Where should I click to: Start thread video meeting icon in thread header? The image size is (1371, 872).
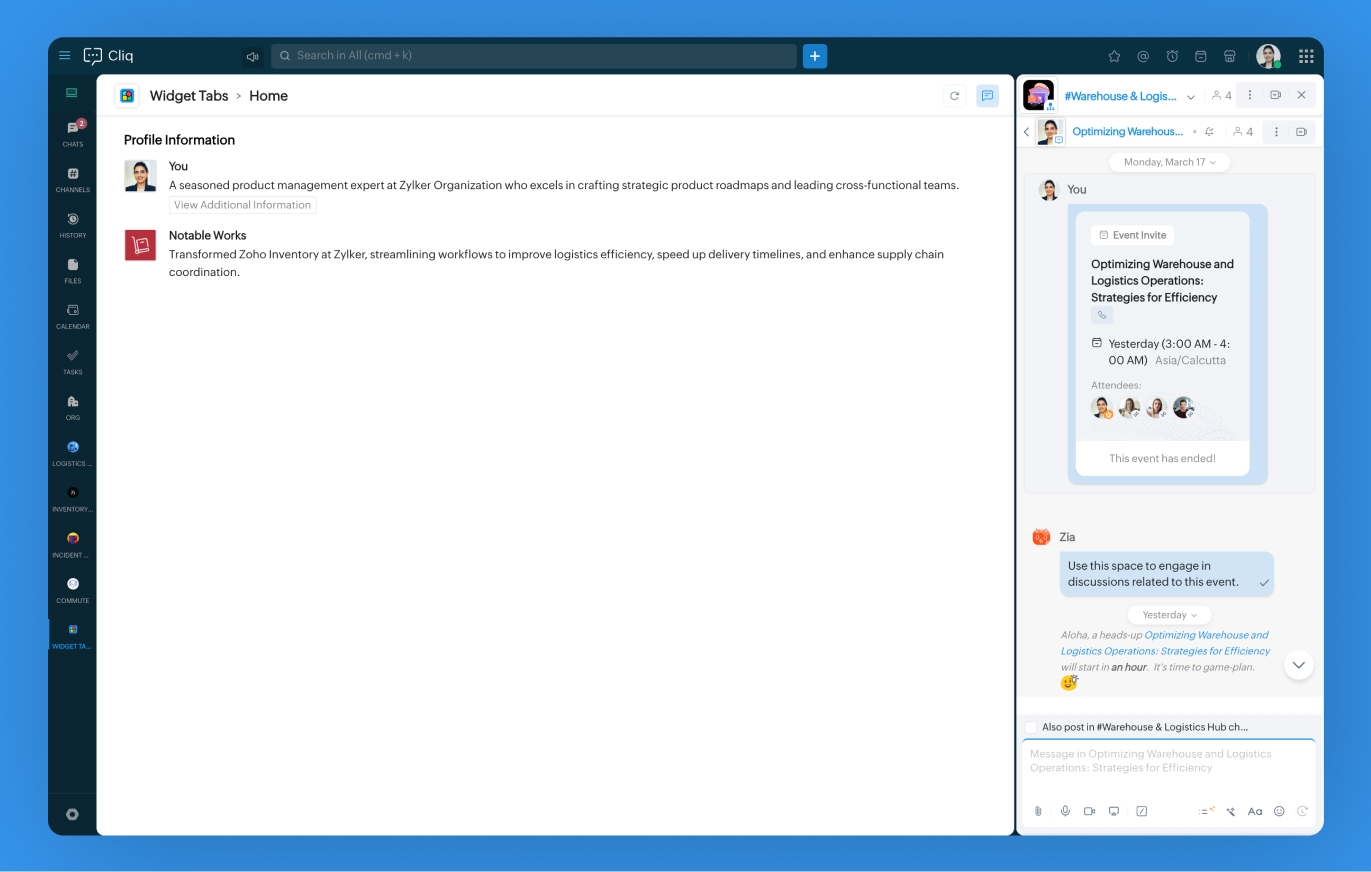1301,132
